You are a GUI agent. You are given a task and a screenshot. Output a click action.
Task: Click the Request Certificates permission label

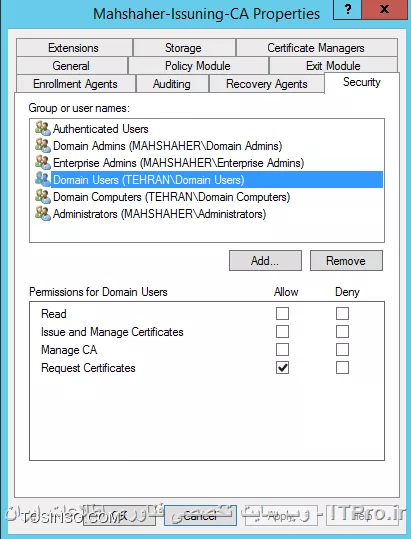(88, 368)
